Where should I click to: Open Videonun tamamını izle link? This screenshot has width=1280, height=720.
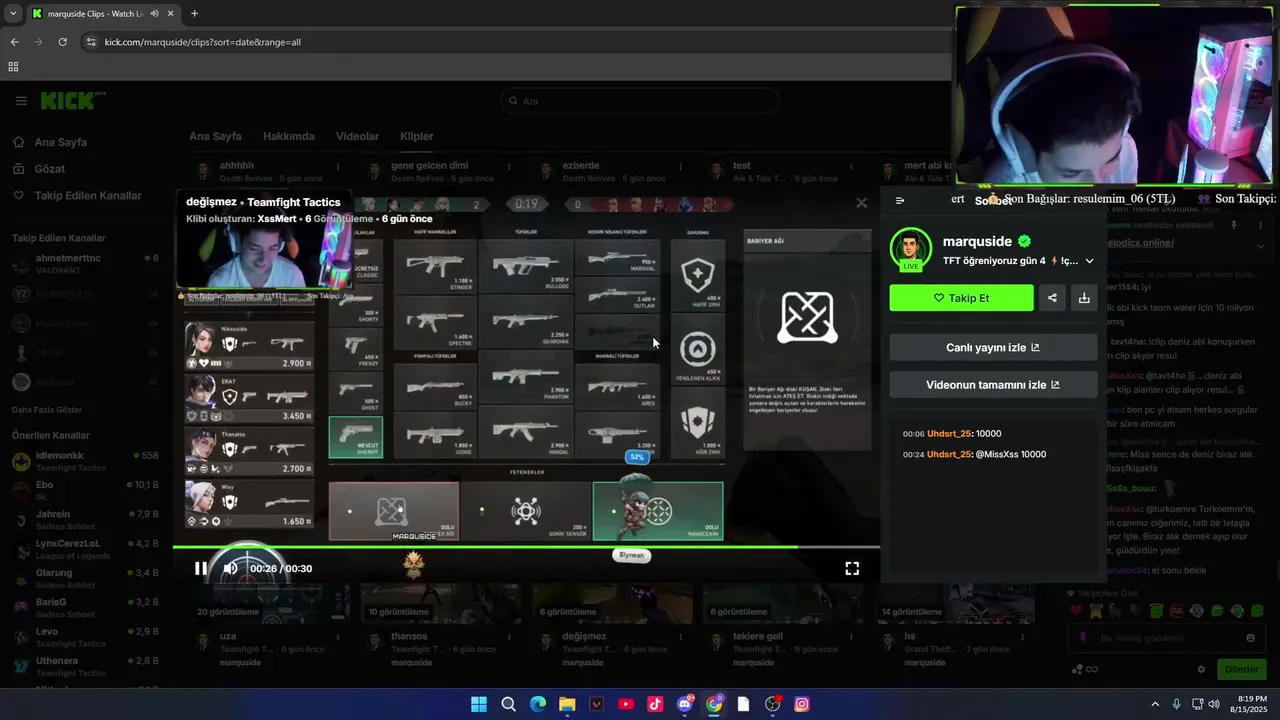[993, 385]
